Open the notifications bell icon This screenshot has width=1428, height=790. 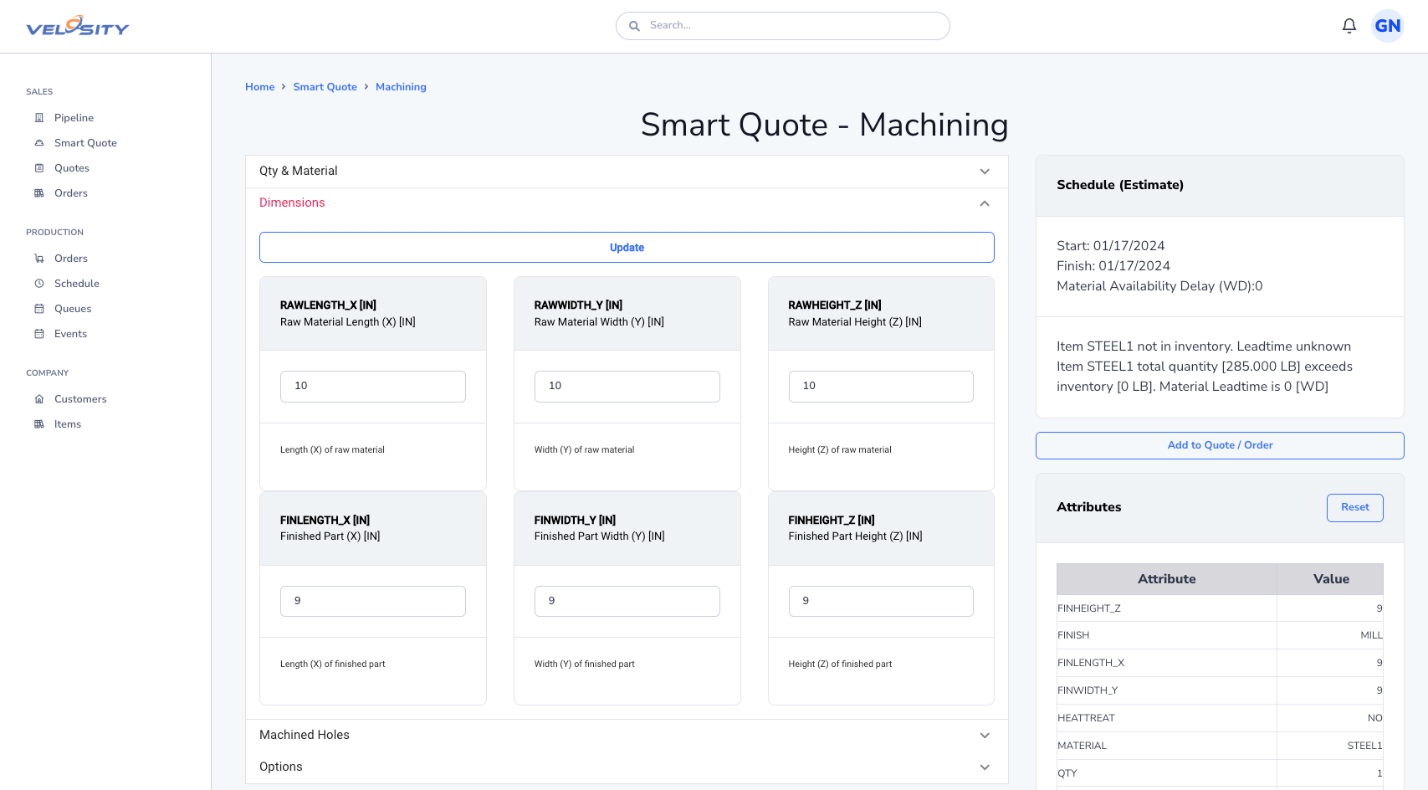tap(1349, 26)
